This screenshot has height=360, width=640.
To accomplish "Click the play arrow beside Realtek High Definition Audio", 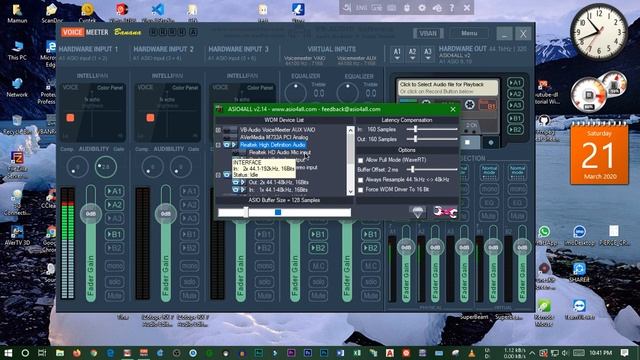I will pyautogui.click(x=234, y=145).
